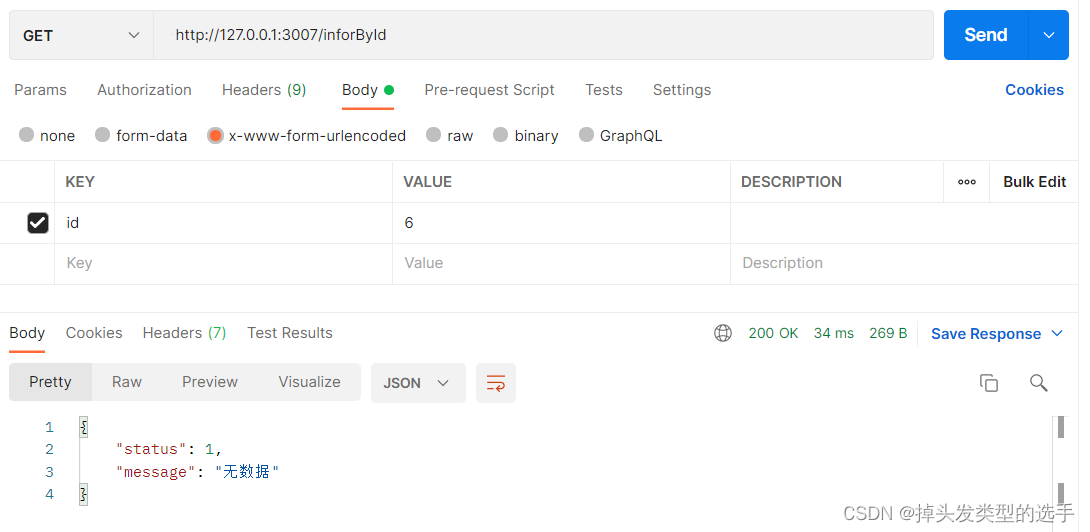Viewport: 1090px width, 532px height.
Task: Click the empty Key placeholder field
Action: [223, 264]
